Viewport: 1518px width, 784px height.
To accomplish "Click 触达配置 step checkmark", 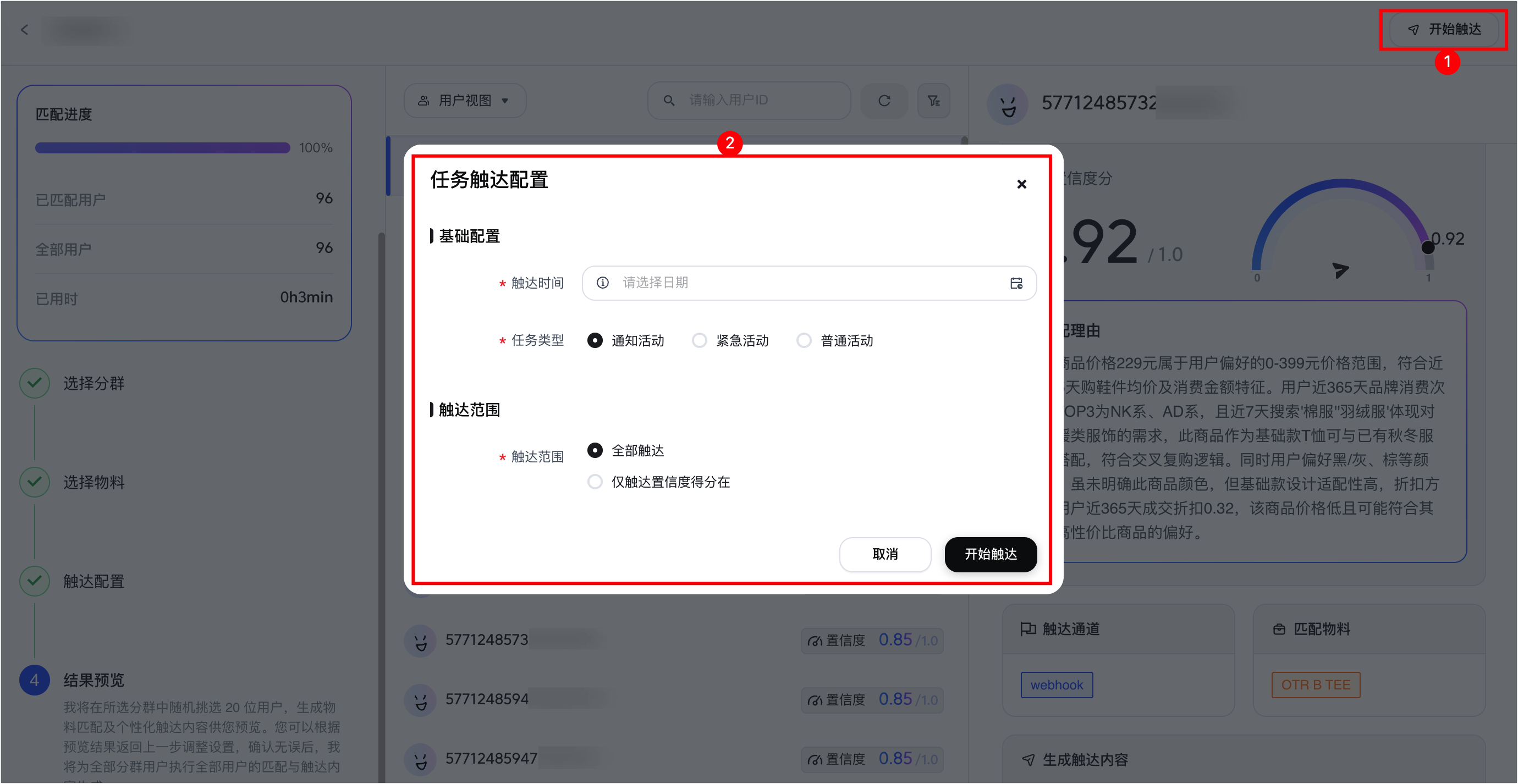I will [x=35, y=581].
